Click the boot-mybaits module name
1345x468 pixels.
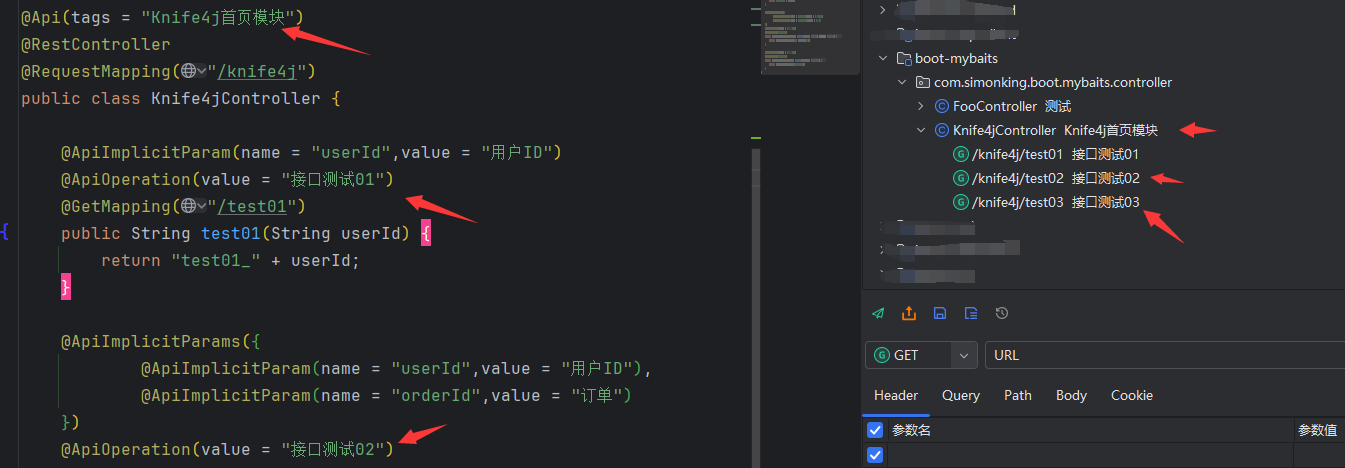tap(956, 58)
